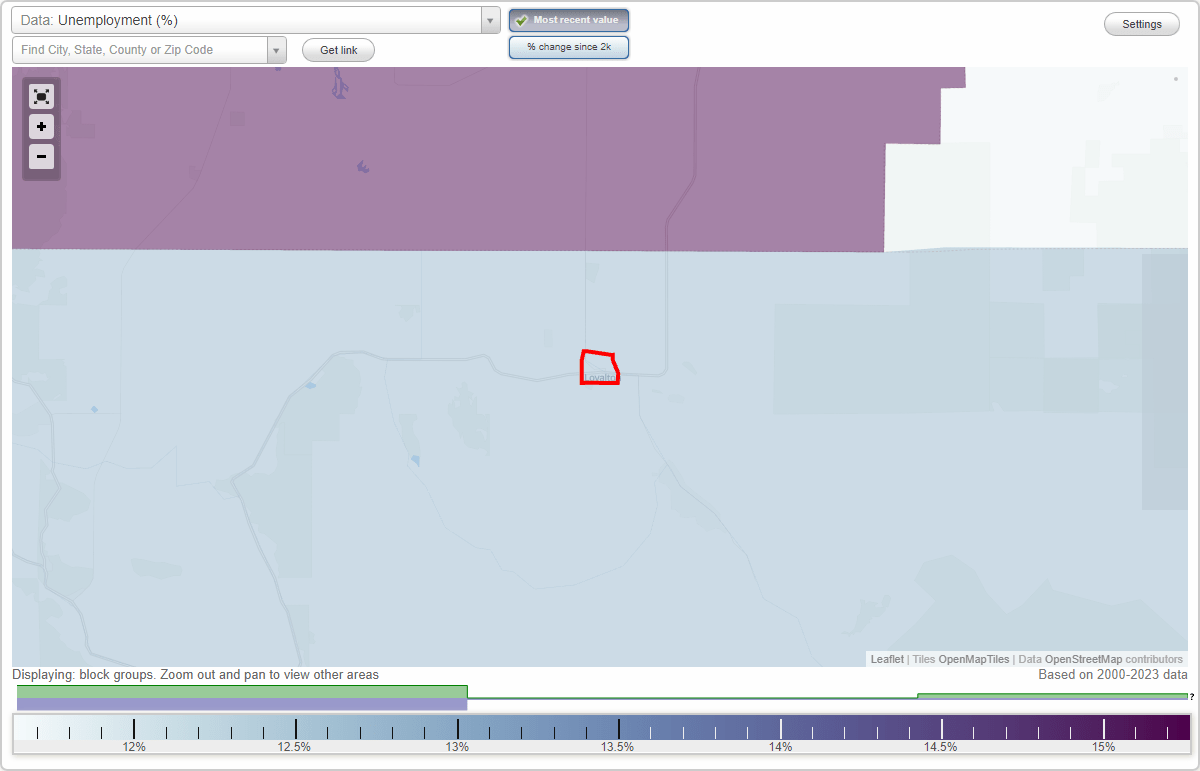1200x771 pixels.
Task: Zoom out using the minus map control
Action: pos(41,156)
